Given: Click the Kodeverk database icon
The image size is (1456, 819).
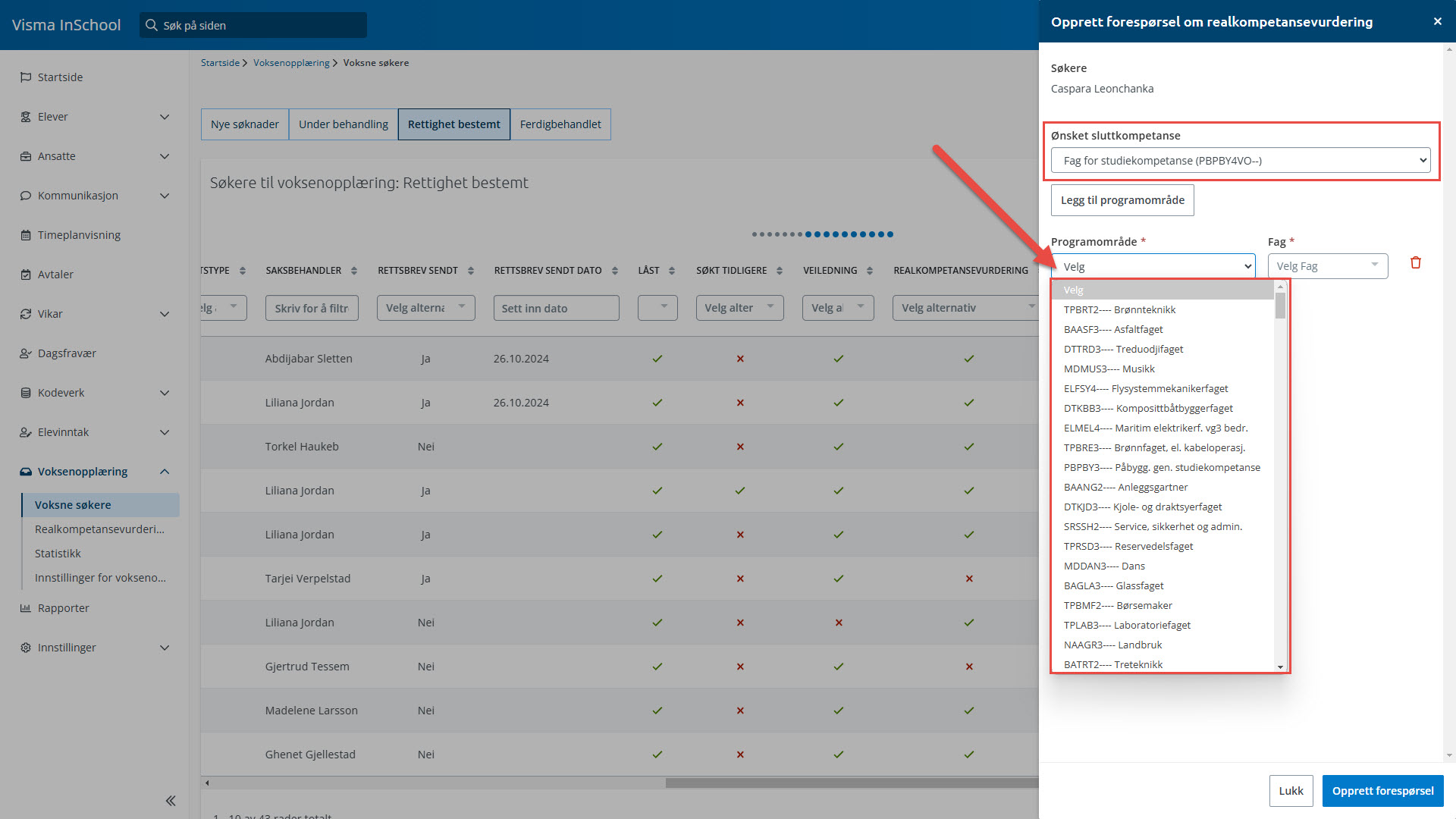Looking at the screenshot, I should coord(26,393).
